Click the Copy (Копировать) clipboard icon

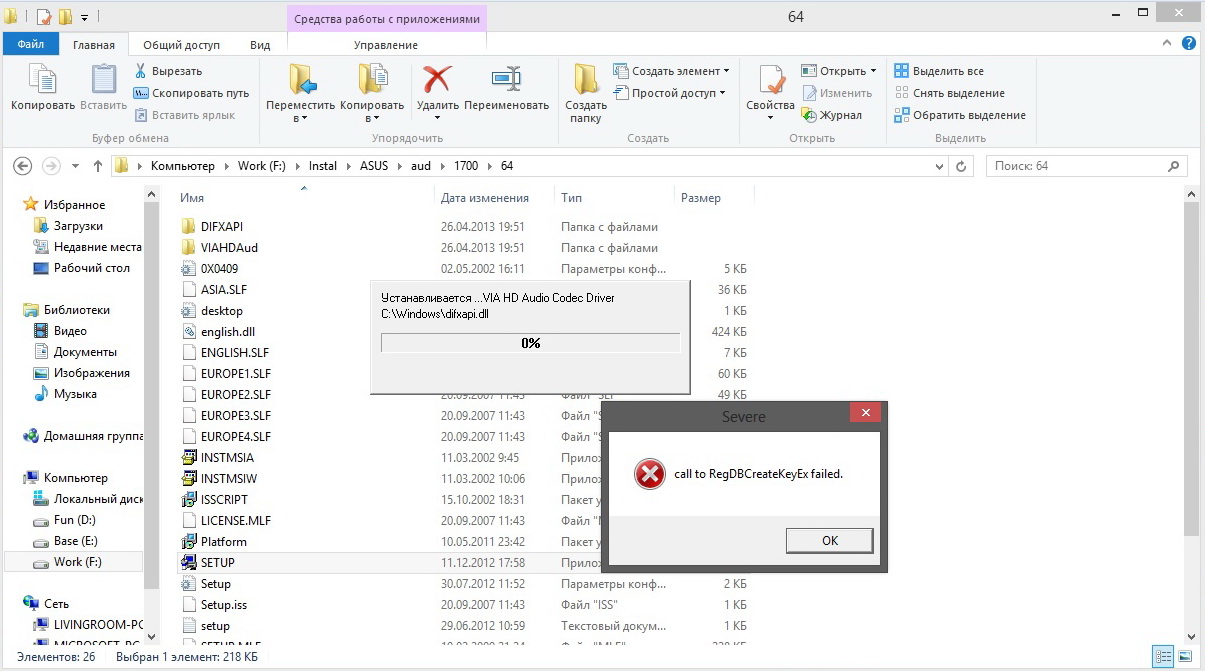click(42, 80)
